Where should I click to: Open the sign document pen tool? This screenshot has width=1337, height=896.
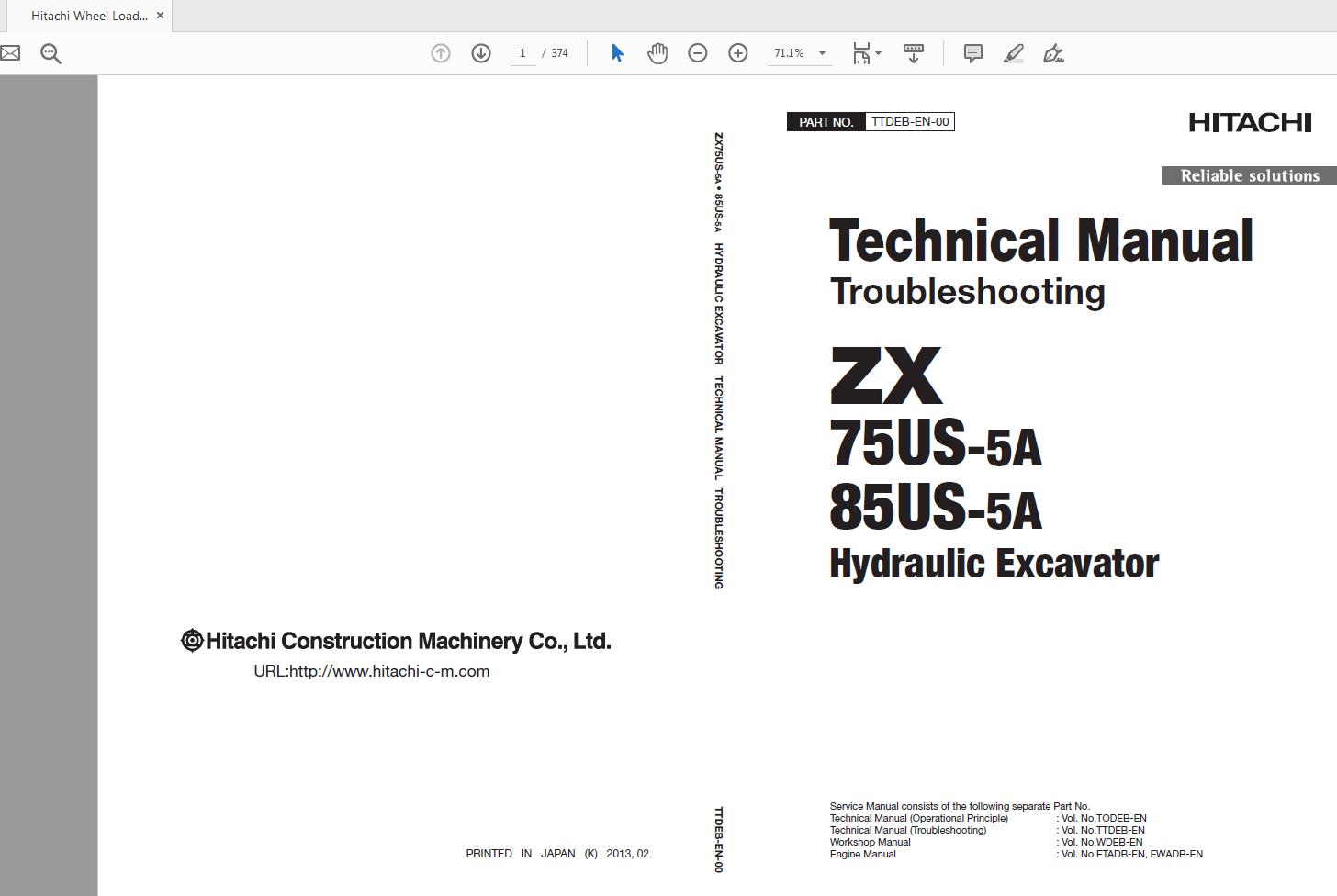1054,53
